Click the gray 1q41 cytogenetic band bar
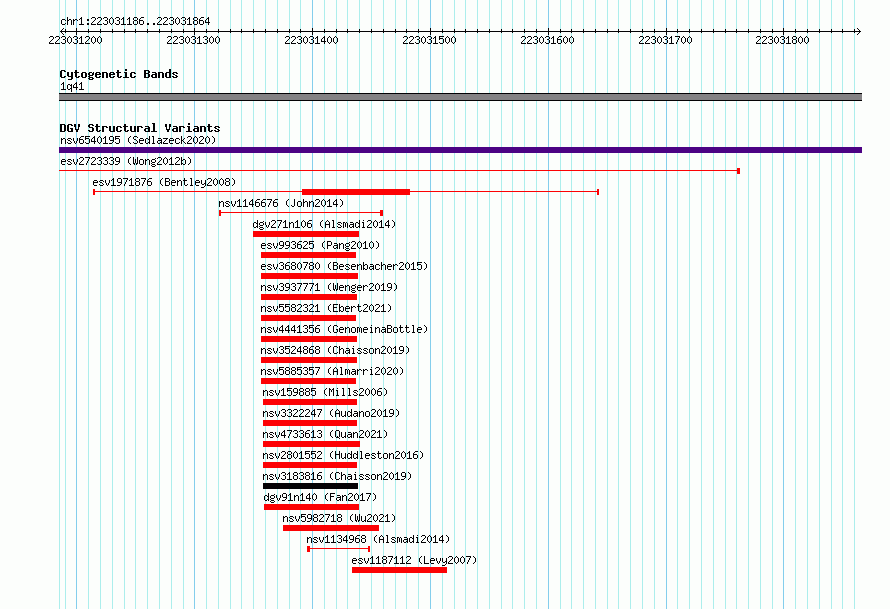 [460, 97]
